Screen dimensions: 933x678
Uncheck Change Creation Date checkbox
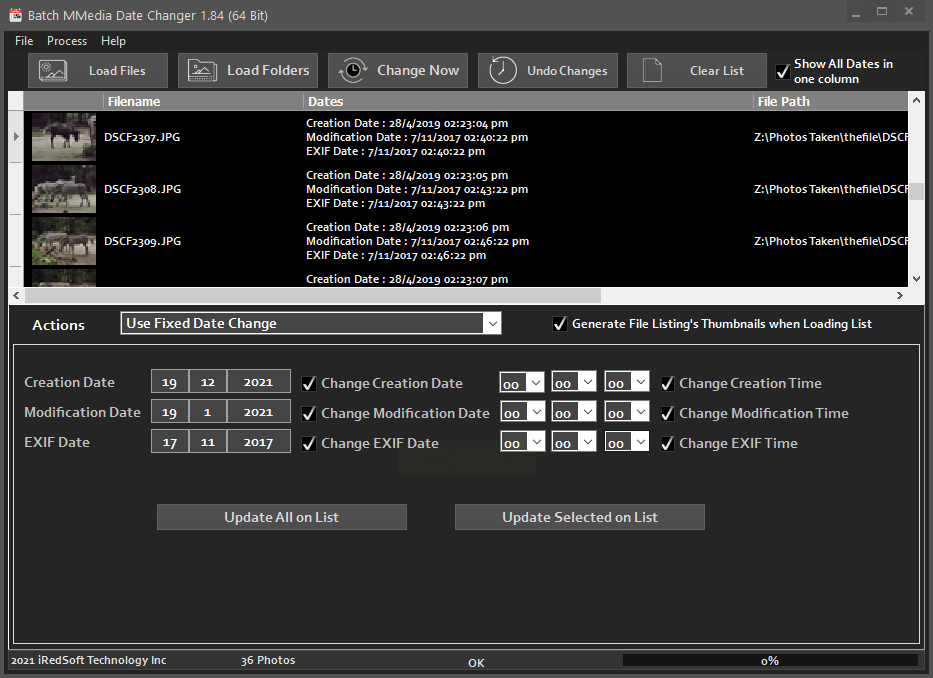pos(309,383)
